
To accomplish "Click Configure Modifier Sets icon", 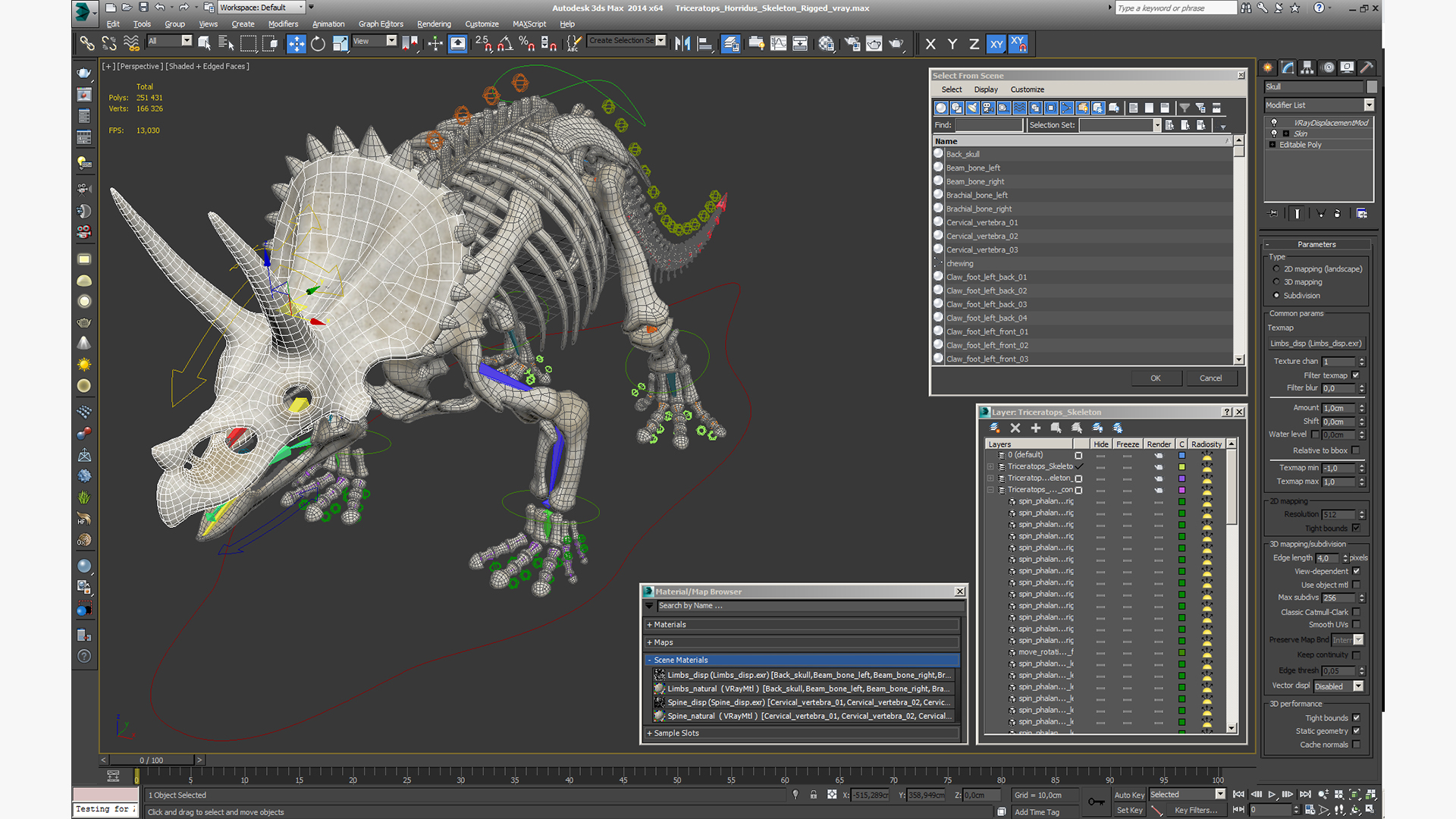I will click(1362, 213).
